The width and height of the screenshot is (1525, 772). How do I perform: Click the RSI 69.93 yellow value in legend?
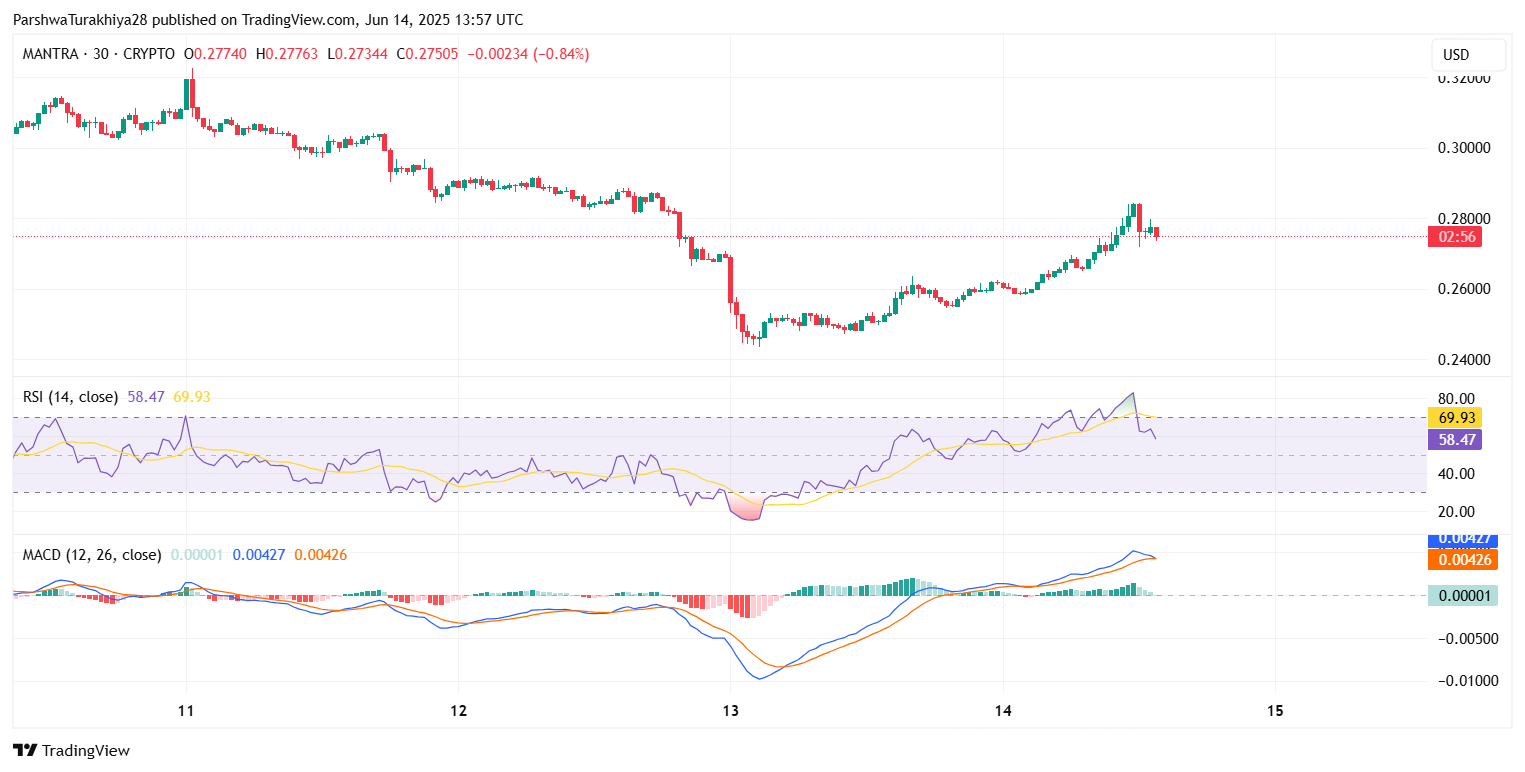point(192,397)
